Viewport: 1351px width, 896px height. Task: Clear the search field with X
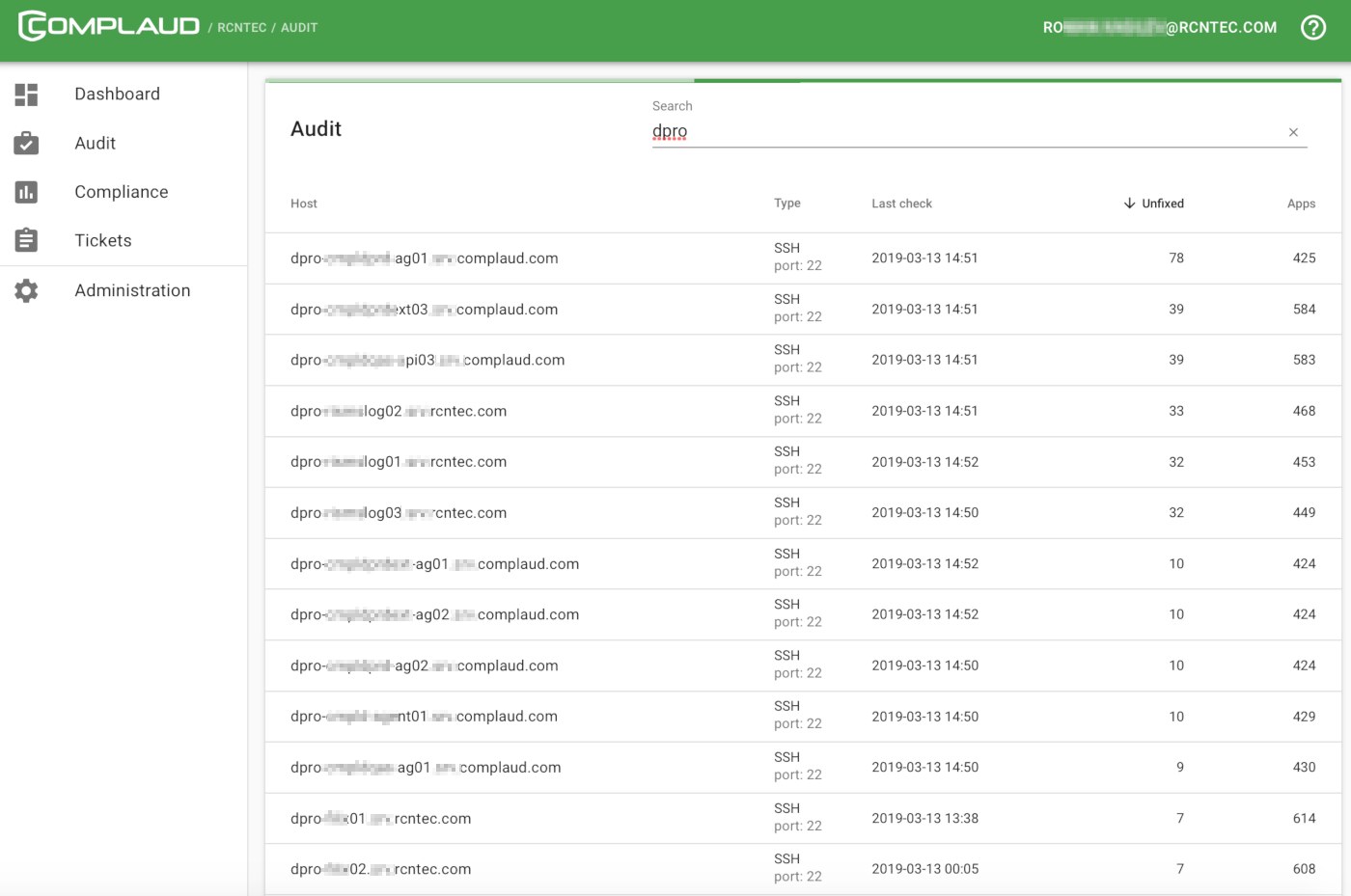(x=1293, y=132)
